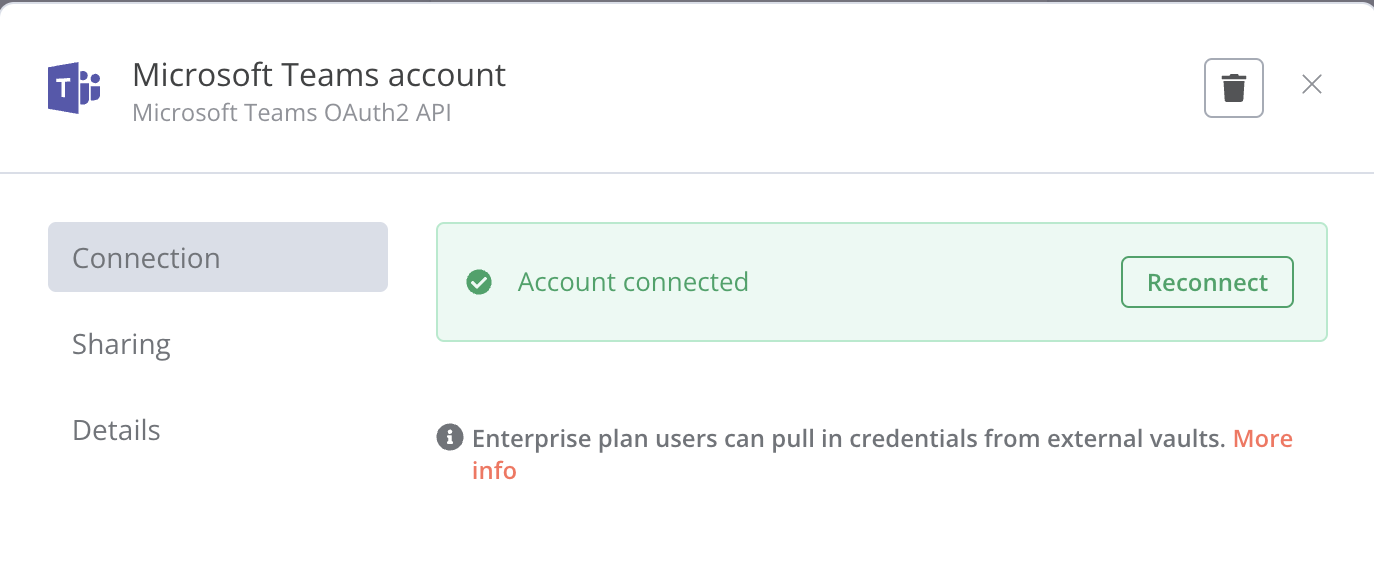Dismiss the Microsoft Teams account modal
1374x580 pixels.
coord(1312,85)
